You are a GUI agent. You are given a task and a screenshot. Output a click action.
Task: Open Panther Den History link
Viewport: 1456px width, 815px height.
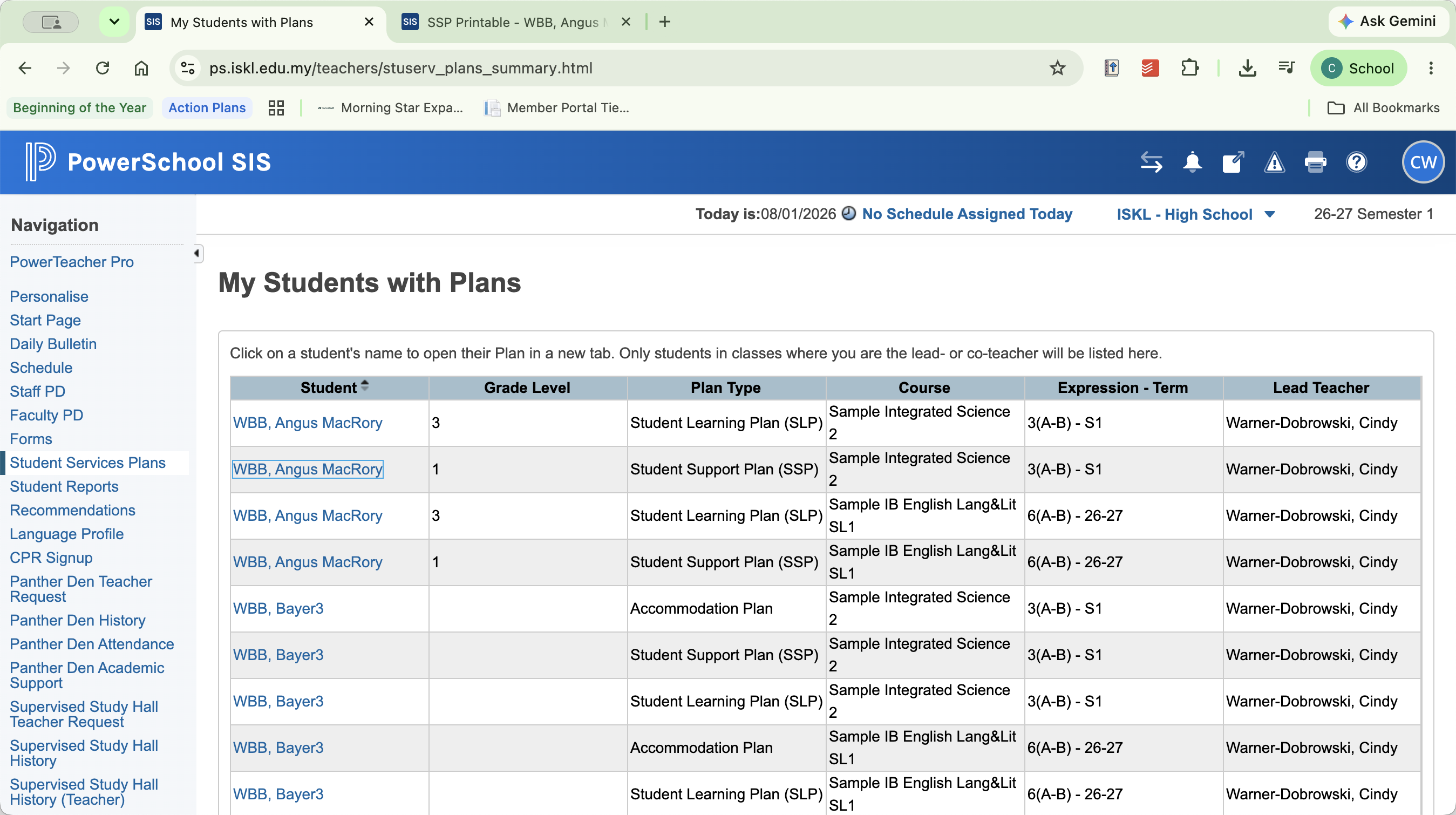click(78, 620)
